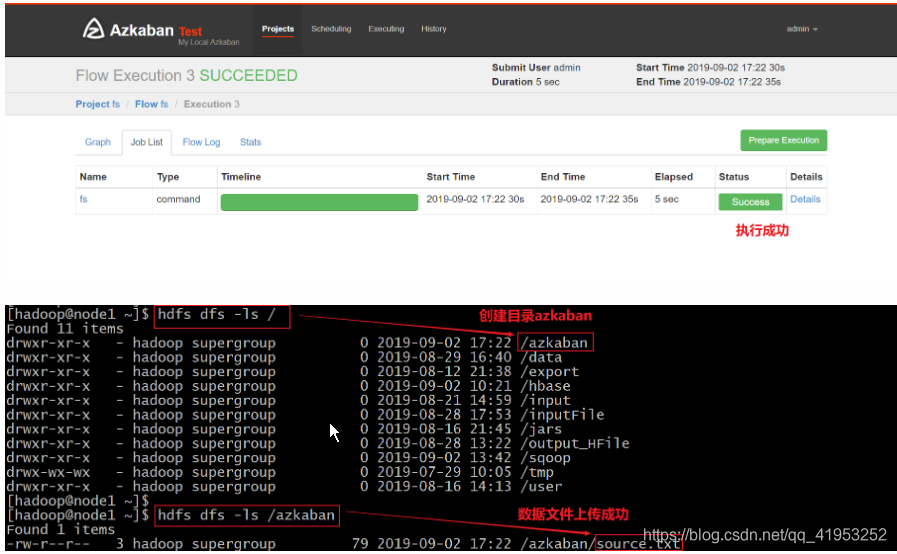
Task: Open the fs job link
Action: pos(84,199)
